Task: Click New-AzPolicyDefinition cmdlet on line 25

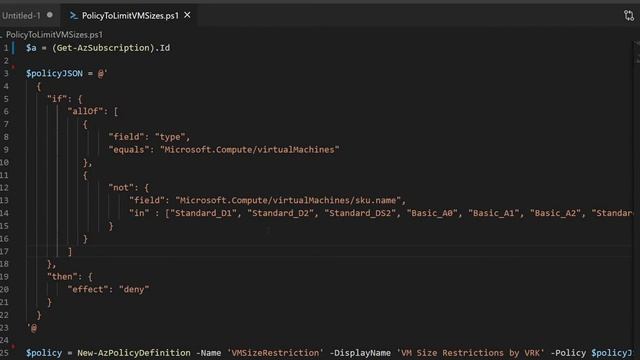Action: (x=134, y=353)
